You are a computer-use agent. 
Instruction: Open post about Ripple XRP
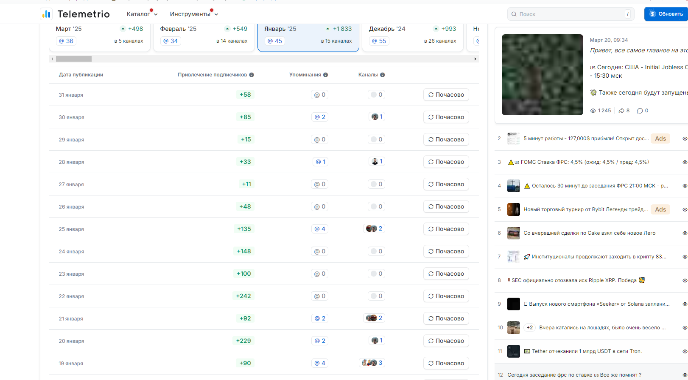click(x=576, y=280)
